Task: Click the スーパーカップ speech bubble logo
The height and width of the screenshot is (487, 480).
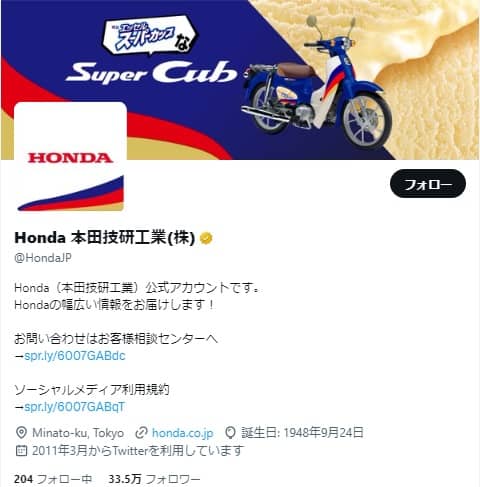Action: click(149, 36)
